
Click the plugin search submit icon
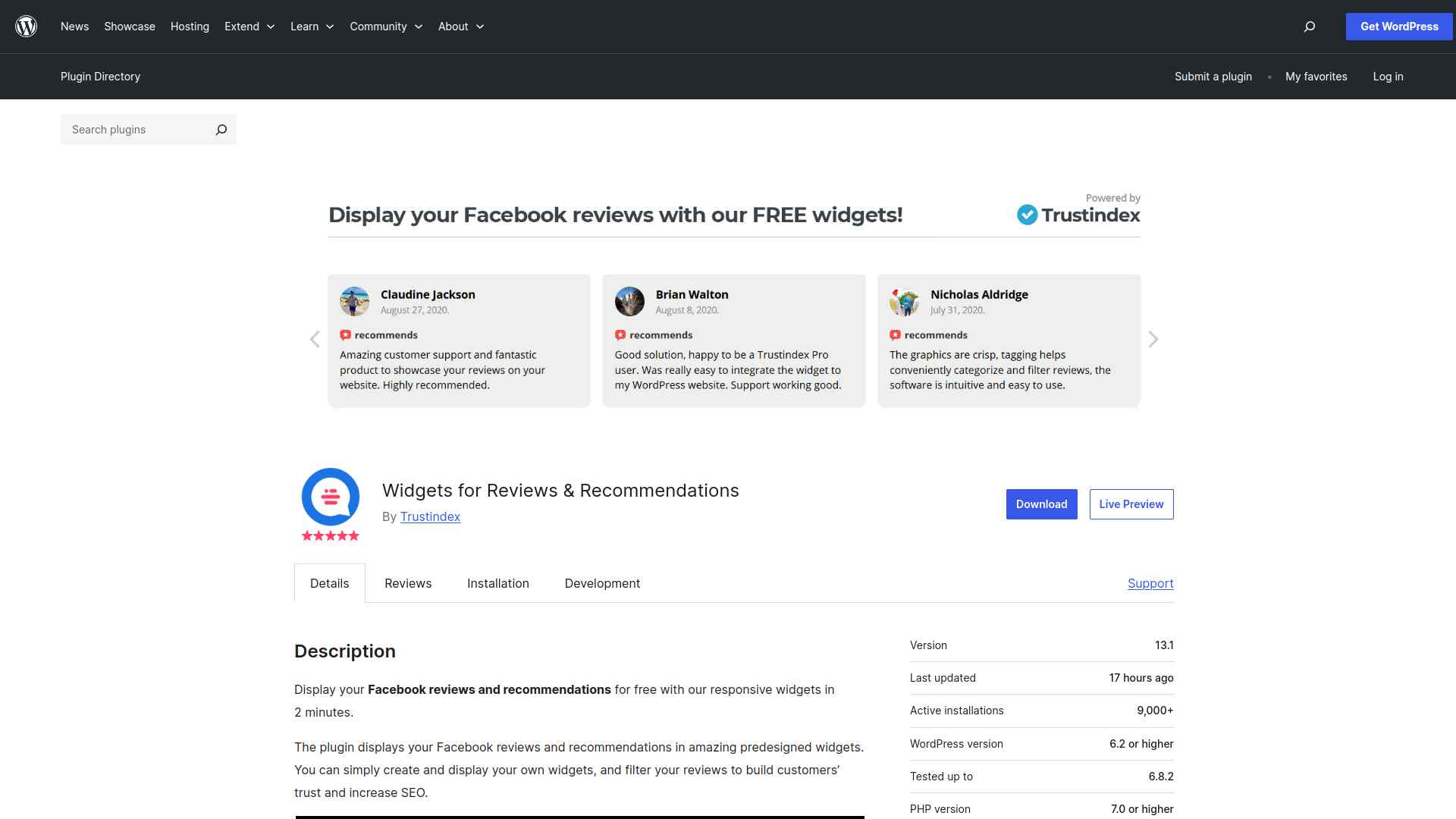click(221, 130)
